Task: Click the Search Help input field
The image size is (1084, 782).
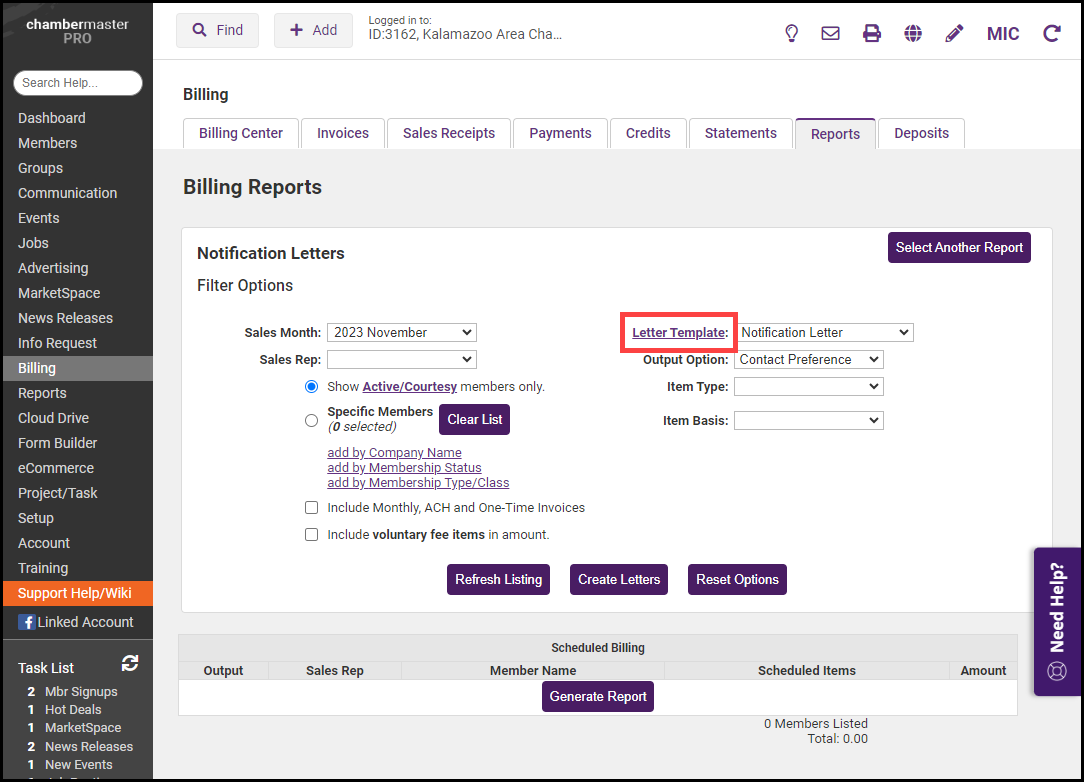Action: 78,83
